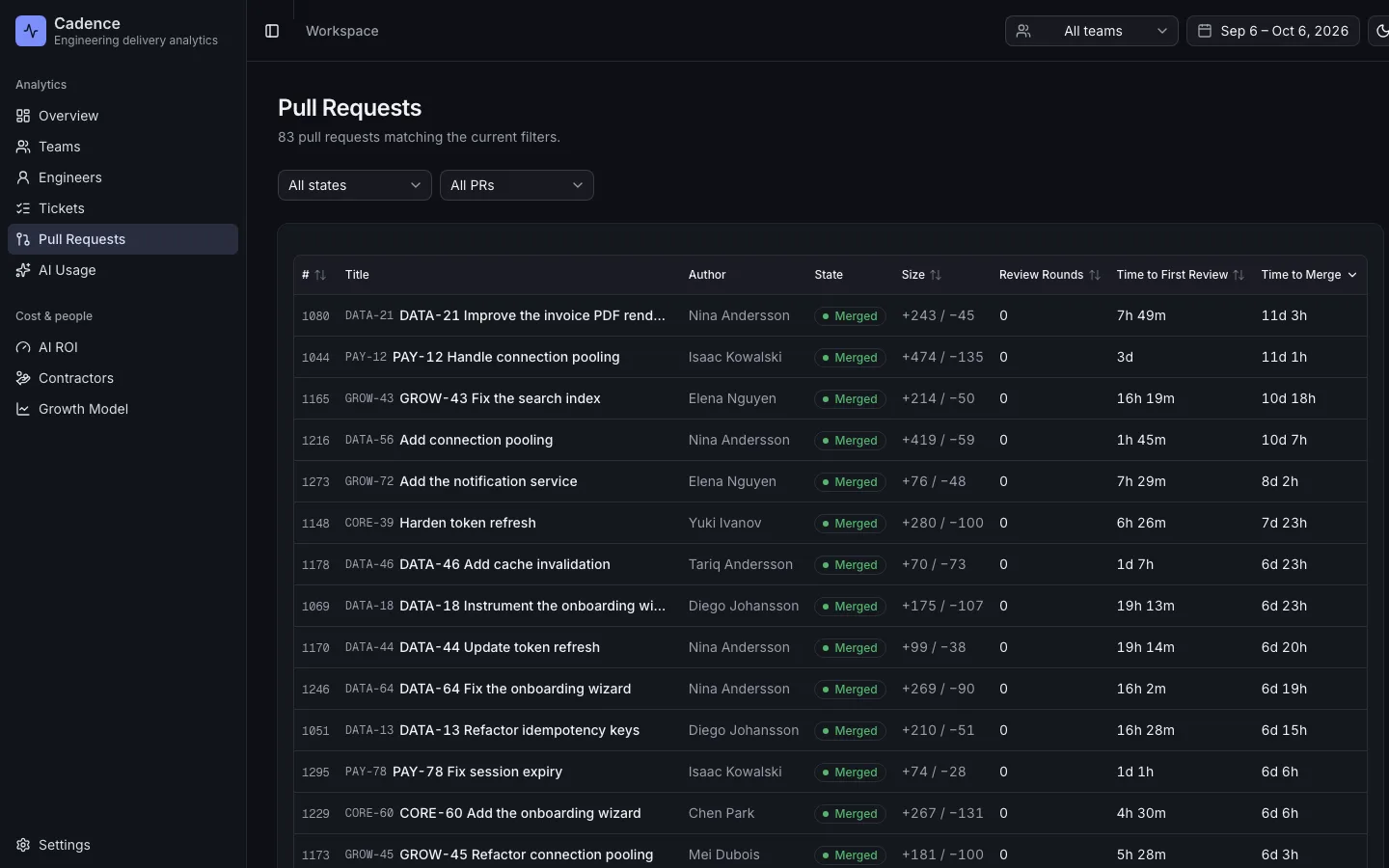This screenshot has height=868, width=1389.
Task: Click author Yuki Ivanov
Action: [724, 523]
